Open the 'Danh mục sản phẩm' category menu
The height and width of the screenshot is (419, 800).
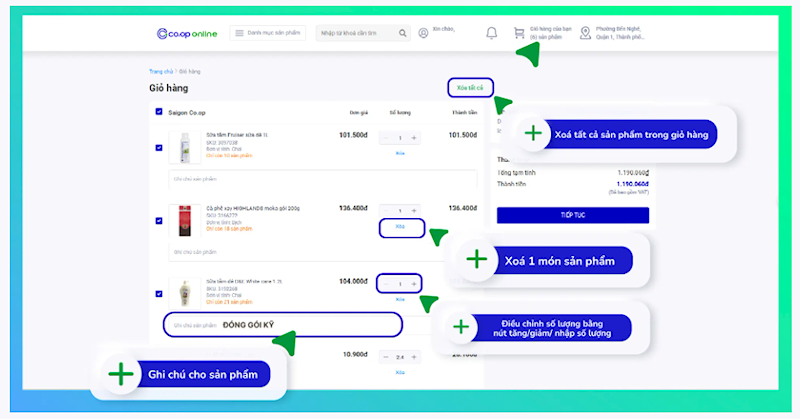pyautogui.click(x=269, y=33)
